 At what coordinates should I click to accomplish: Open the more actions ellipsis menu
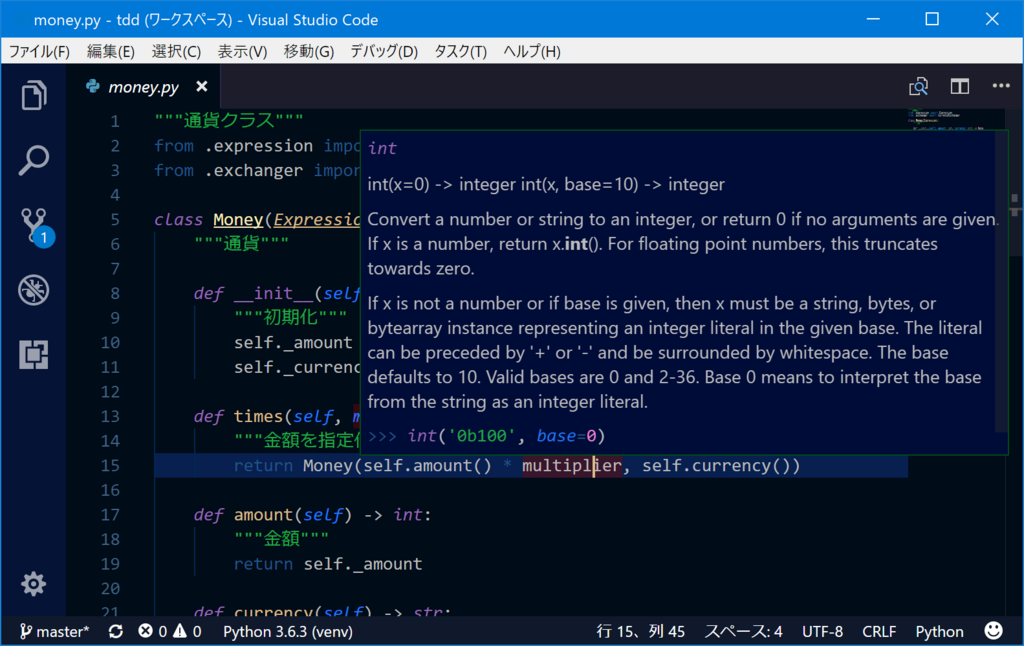tap(1000, 86)
